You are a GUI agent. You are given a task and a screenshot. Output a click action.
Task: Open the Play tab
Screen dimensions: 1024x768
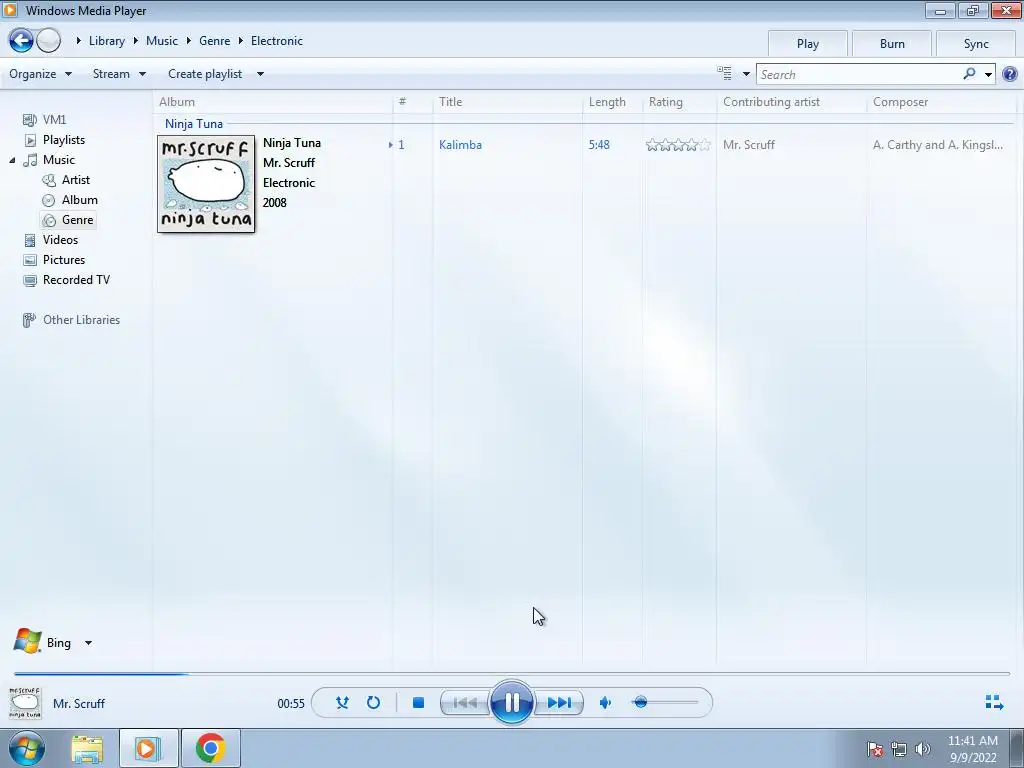pos(808,44)
